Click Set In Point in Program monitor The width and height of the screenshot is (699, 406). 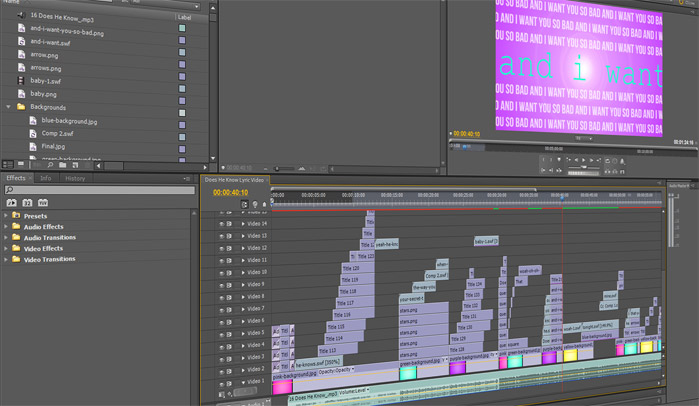tap(543, 160)
